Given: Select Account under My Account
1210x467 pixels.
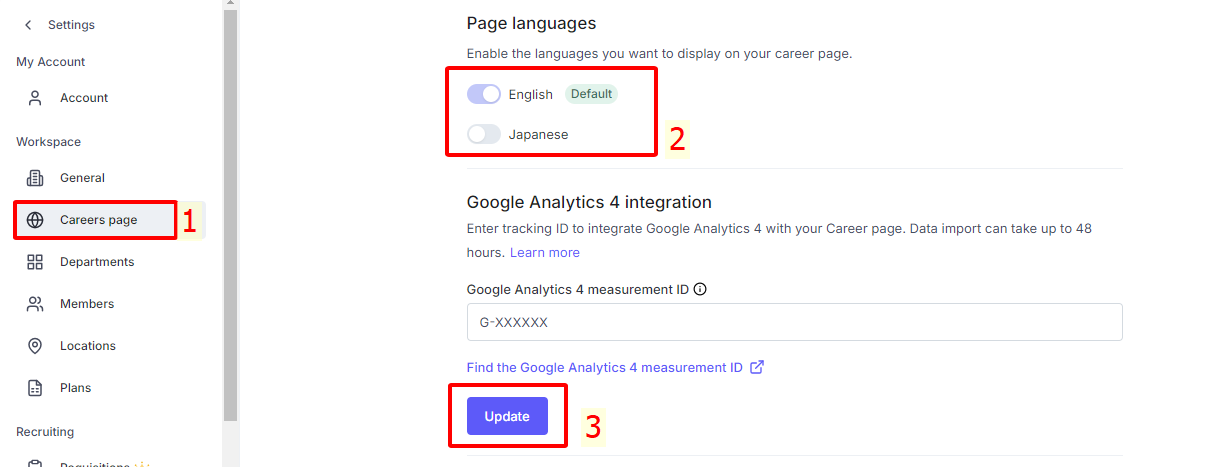Looking at the screenshot, I should [x=84, y=98].
